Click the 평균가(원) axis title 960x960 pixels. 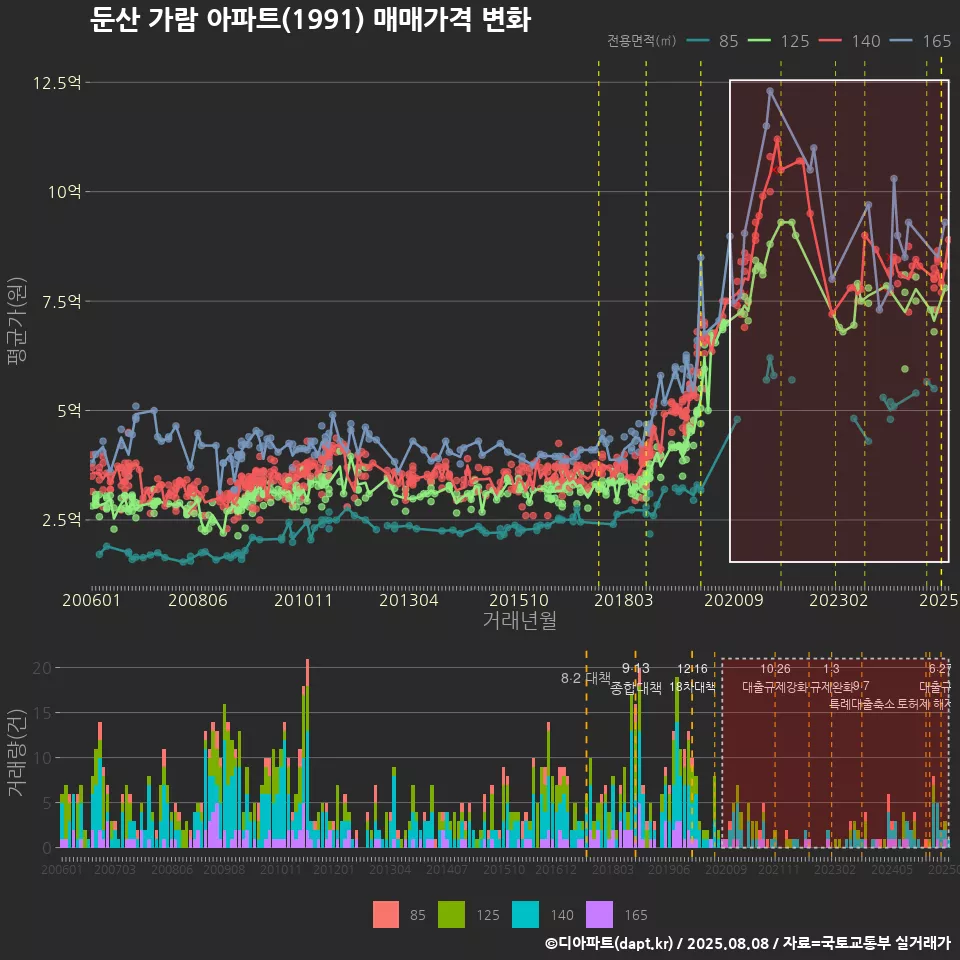tap(17, 321)
